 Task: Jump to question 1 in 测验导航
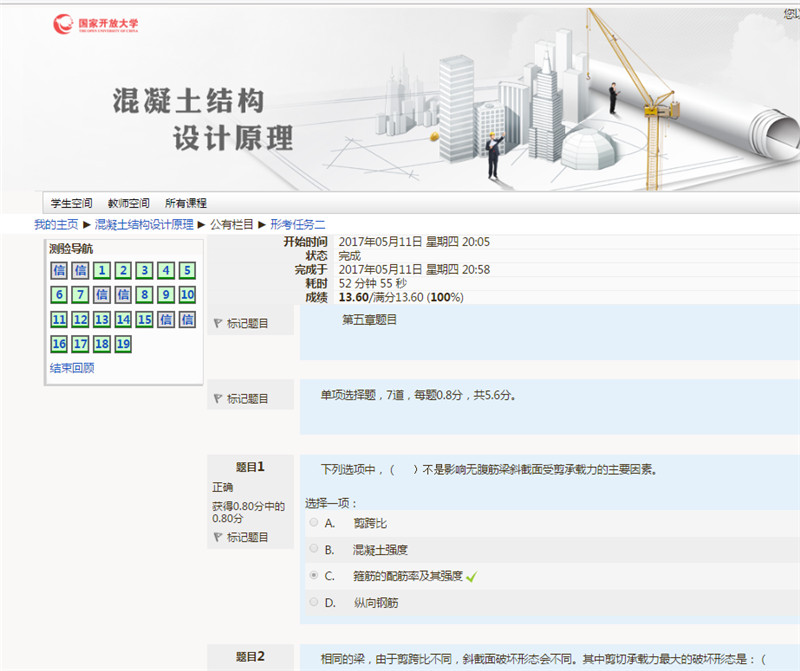point(101,271)
